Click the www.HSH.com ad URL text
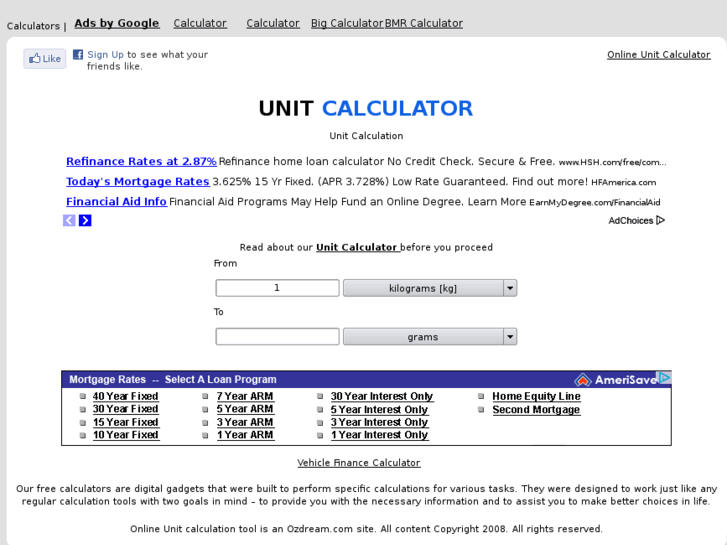727x545 pixels. click(x=612, y=162)
